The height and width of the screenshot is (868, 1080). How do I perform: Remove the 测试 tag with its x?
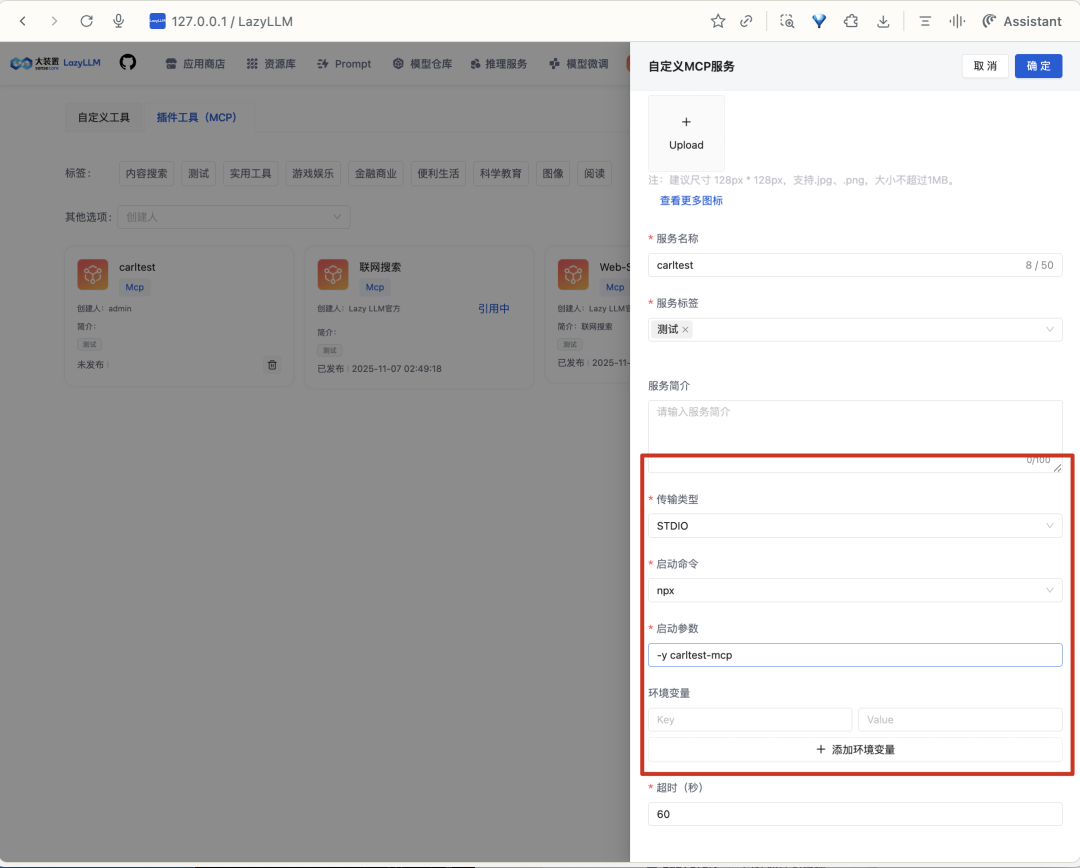(685, 330)
